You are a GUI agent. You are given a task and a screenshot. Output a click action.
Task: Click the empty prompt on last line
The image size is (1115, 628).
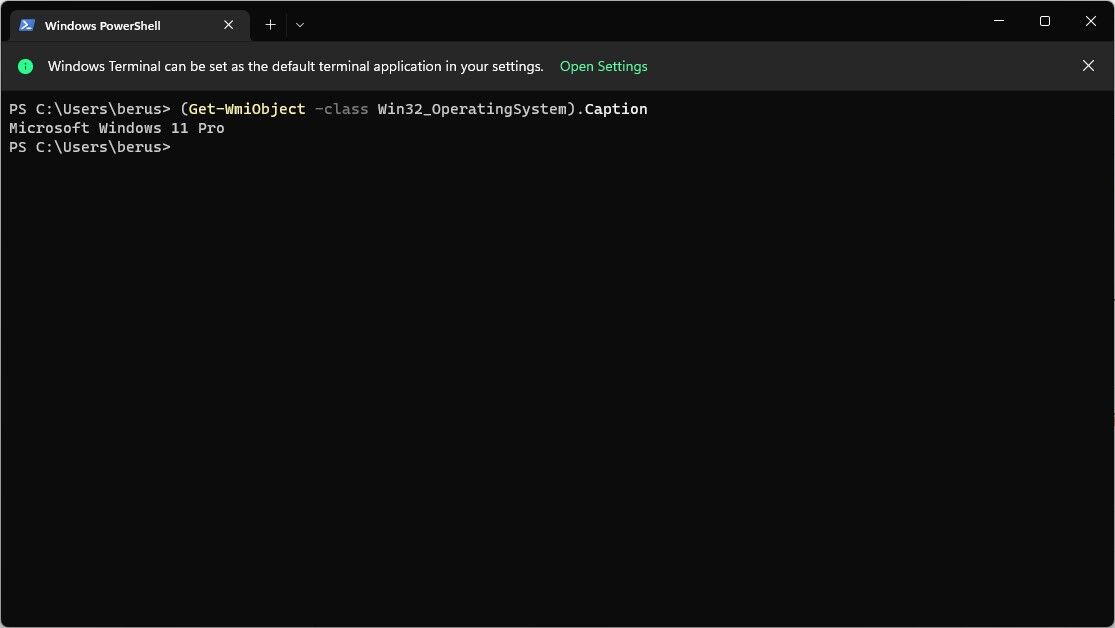point(90,147)
